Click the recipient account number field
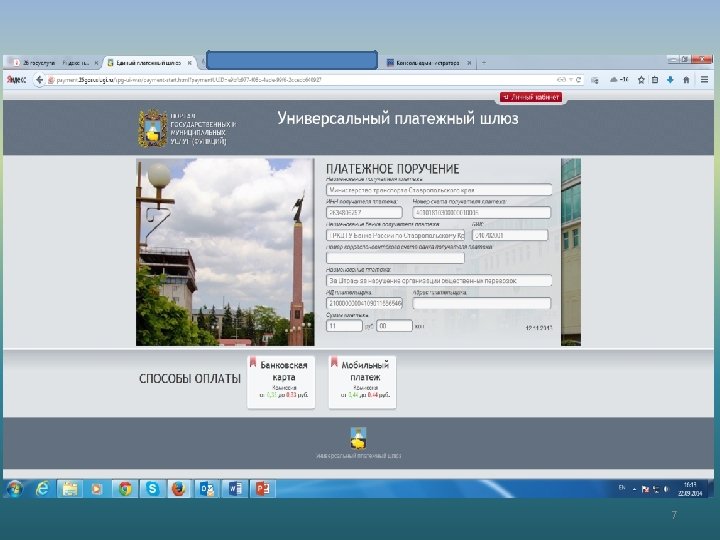The height and width of the screenshot is (540, 720). pyautogui.click(x=482, y=213)
